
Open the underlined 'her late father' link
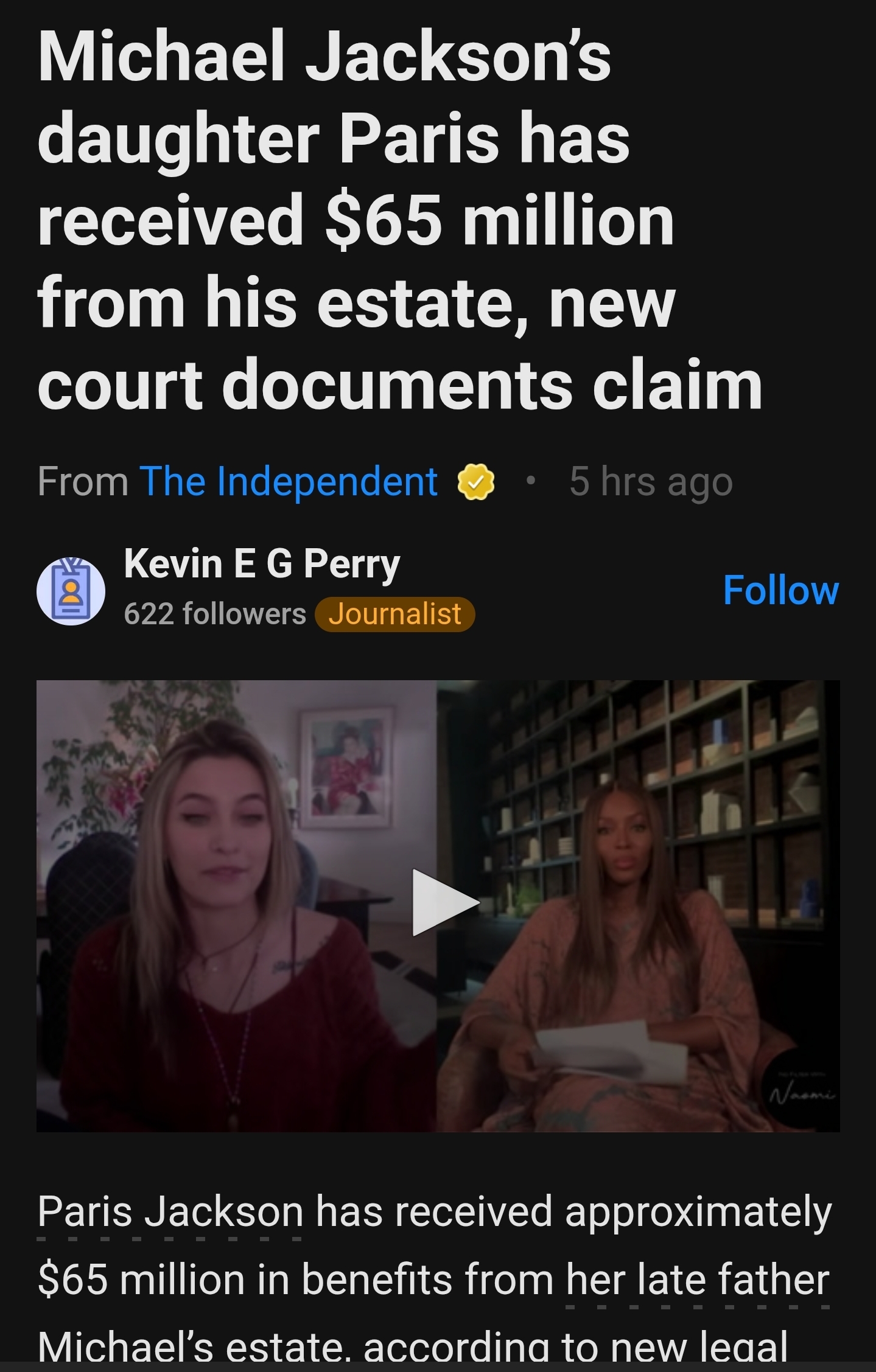tap(698, 1278)
